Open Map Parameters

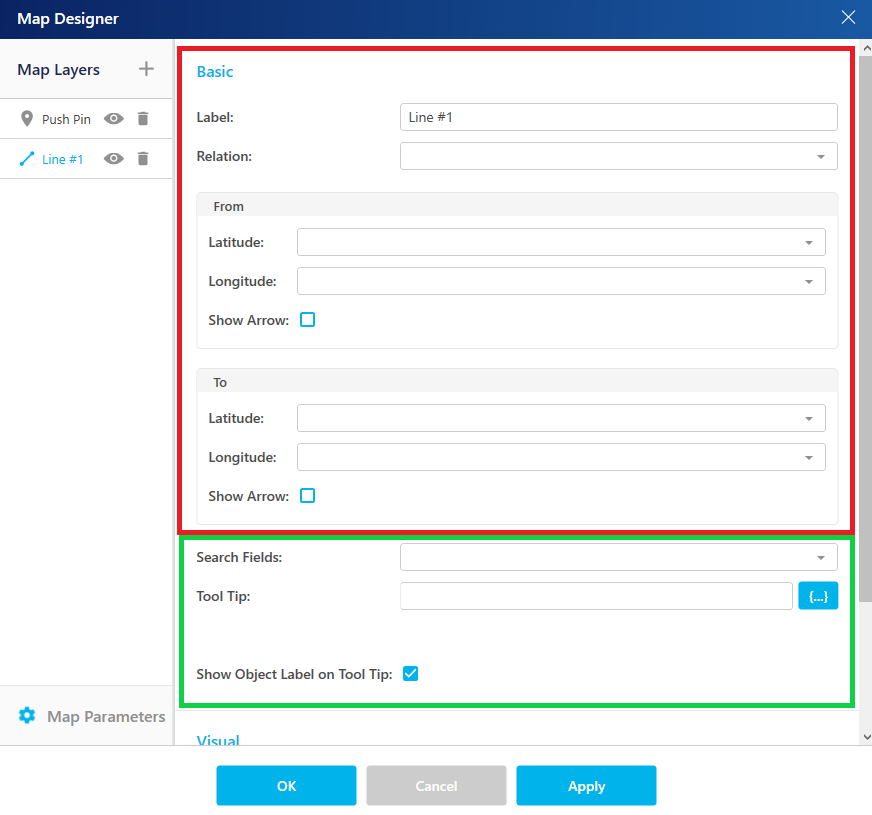106,717
